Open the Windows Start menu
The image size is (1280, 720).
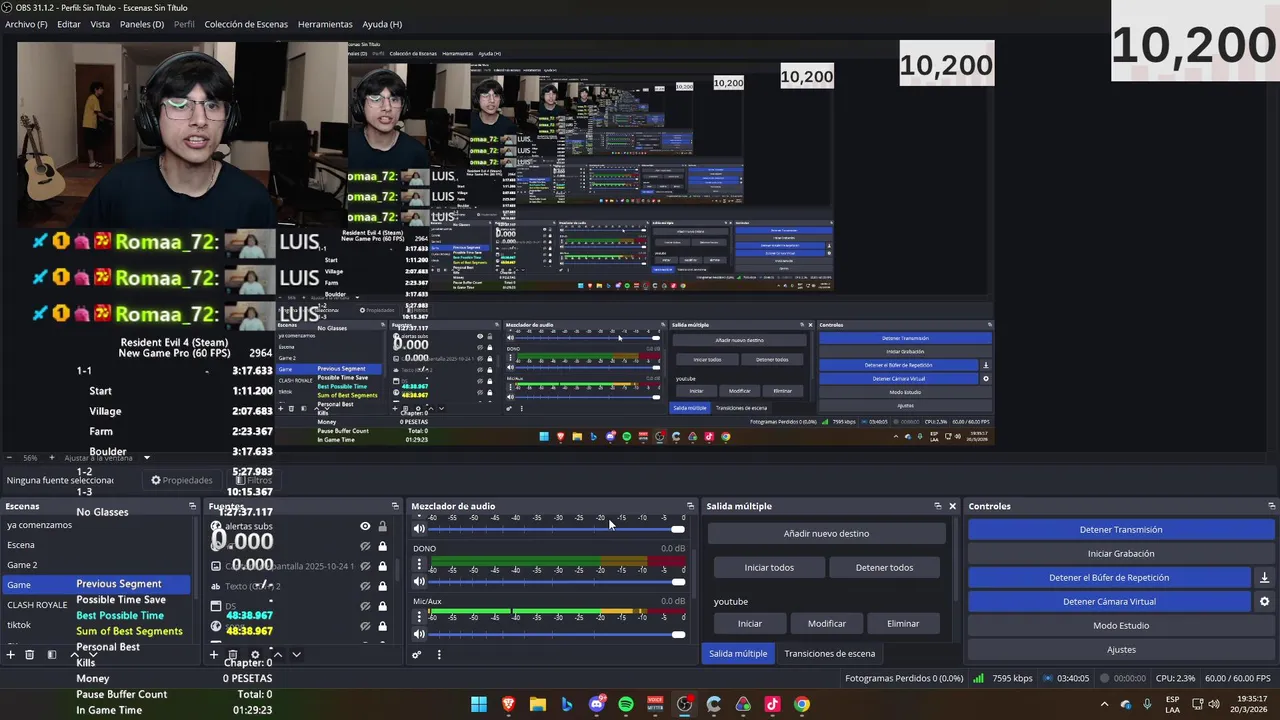pos(479,704)
